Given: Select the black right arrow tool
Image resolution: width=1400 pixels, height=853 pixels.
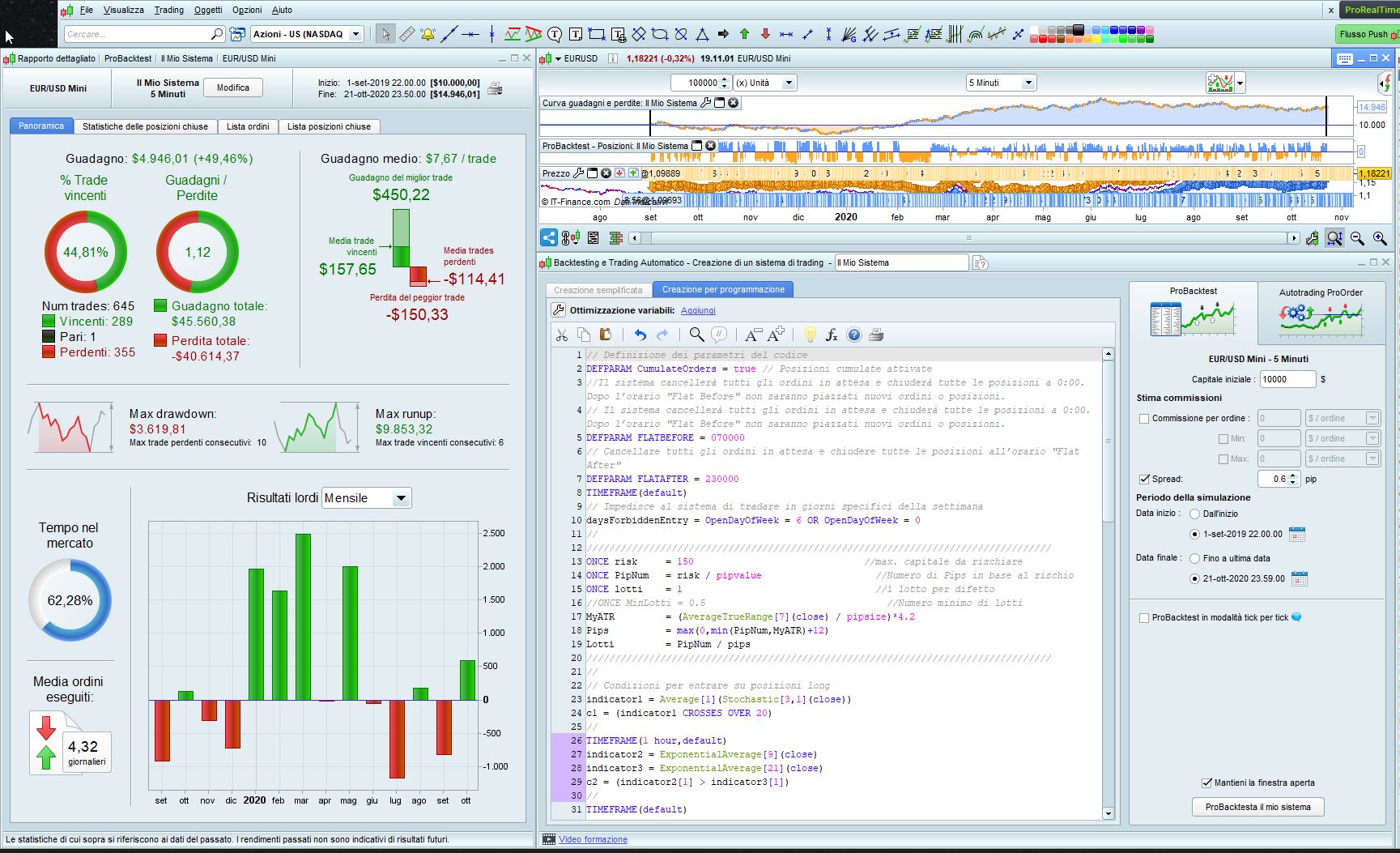Looking at the screenshot, I should (723, 34).
